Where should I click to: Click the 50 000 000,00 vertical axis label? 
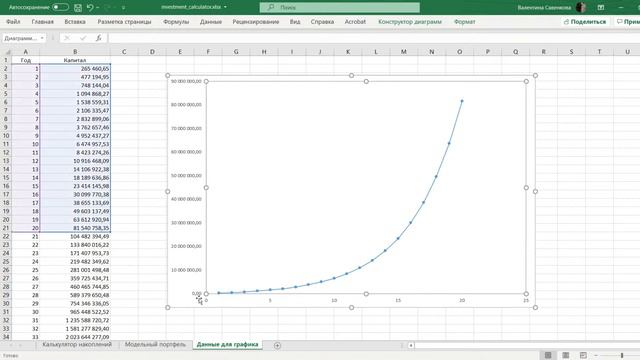(186, 176)
